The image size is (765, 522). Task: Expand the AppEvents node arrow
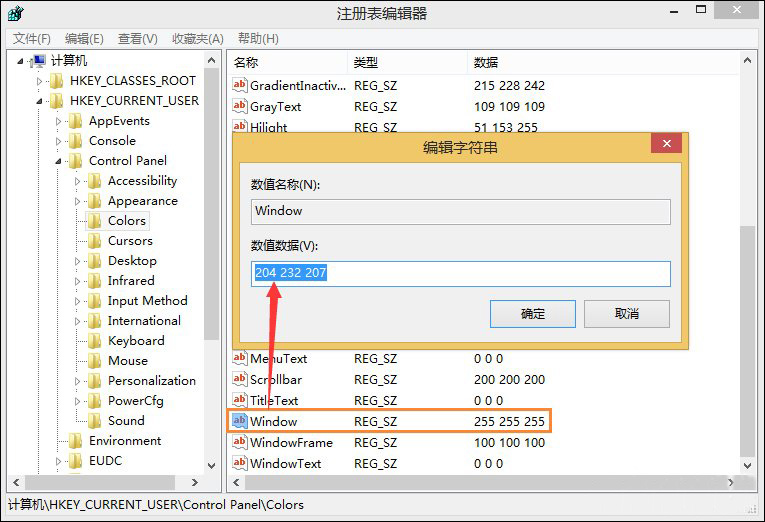[x=59, y=121]
